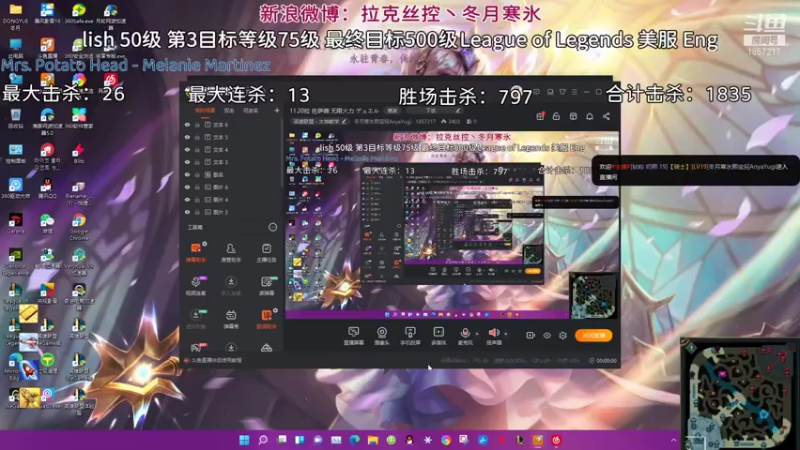Open the 弹幕秀 tool

231,319
